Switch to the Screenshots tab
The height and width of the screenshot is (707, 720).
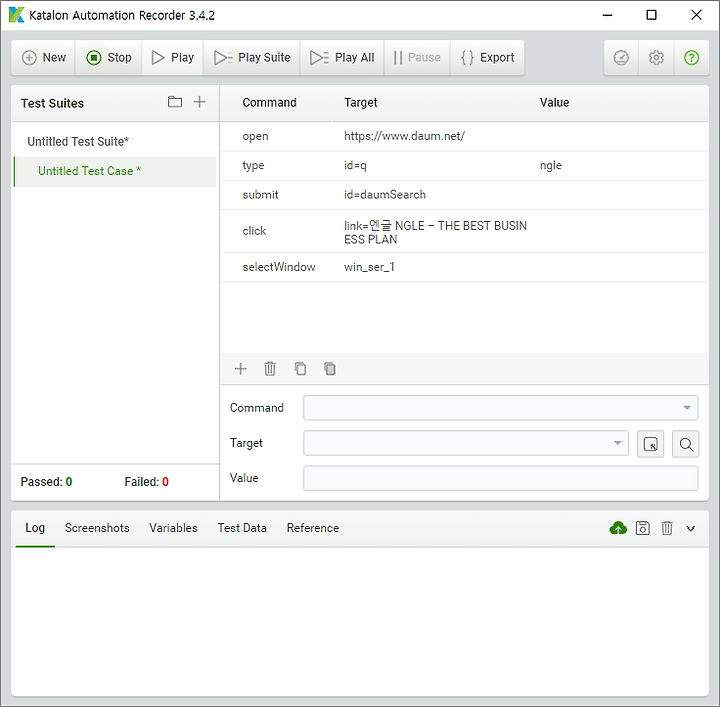pyautogui.click(x=97, y=528)
